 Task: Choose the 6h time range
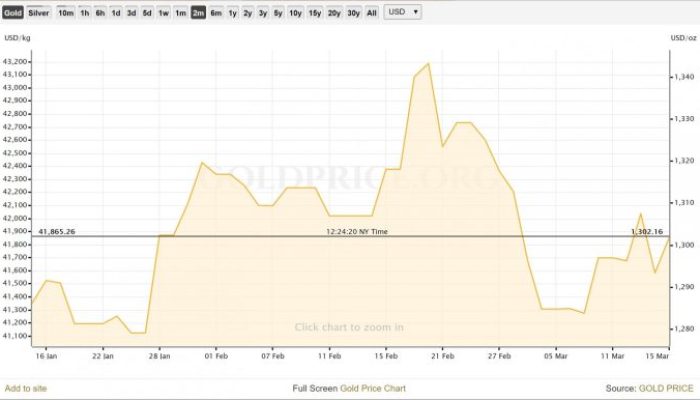101,12
